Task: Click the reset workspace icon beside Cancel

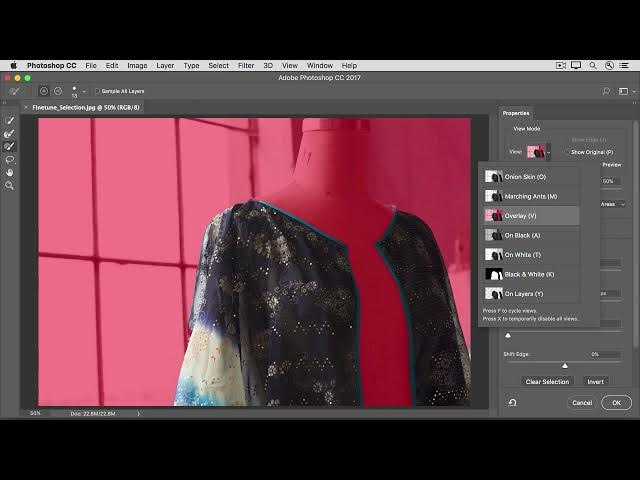Action: [512, 402]
